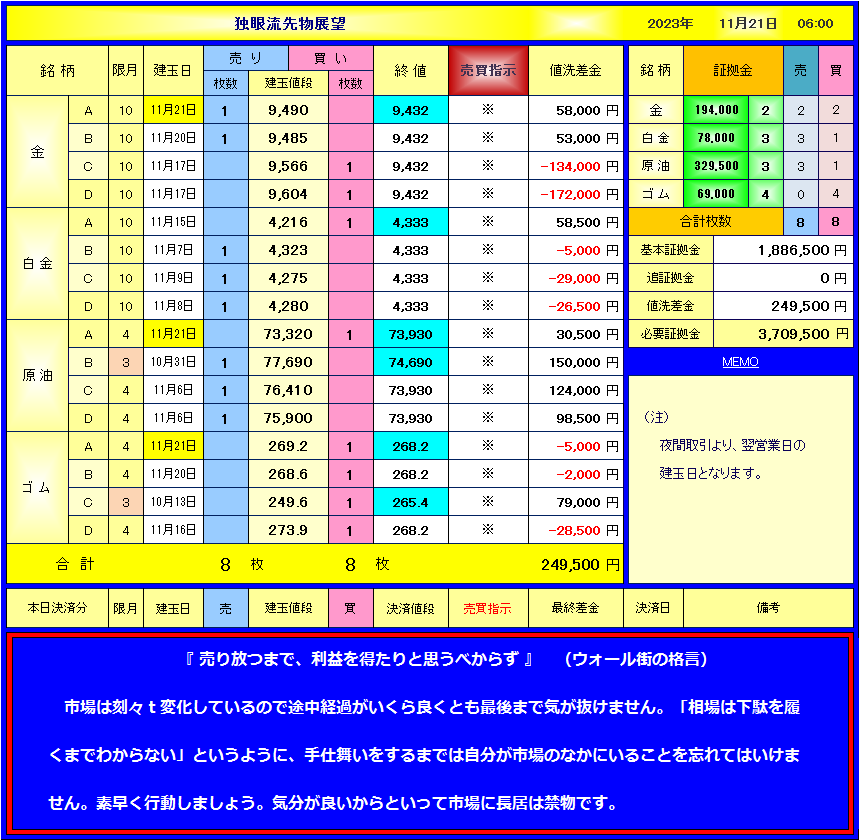The image size is (859, 840).
Task: Click ゴム C date 10月13日
Action: (x=173, y=501)
